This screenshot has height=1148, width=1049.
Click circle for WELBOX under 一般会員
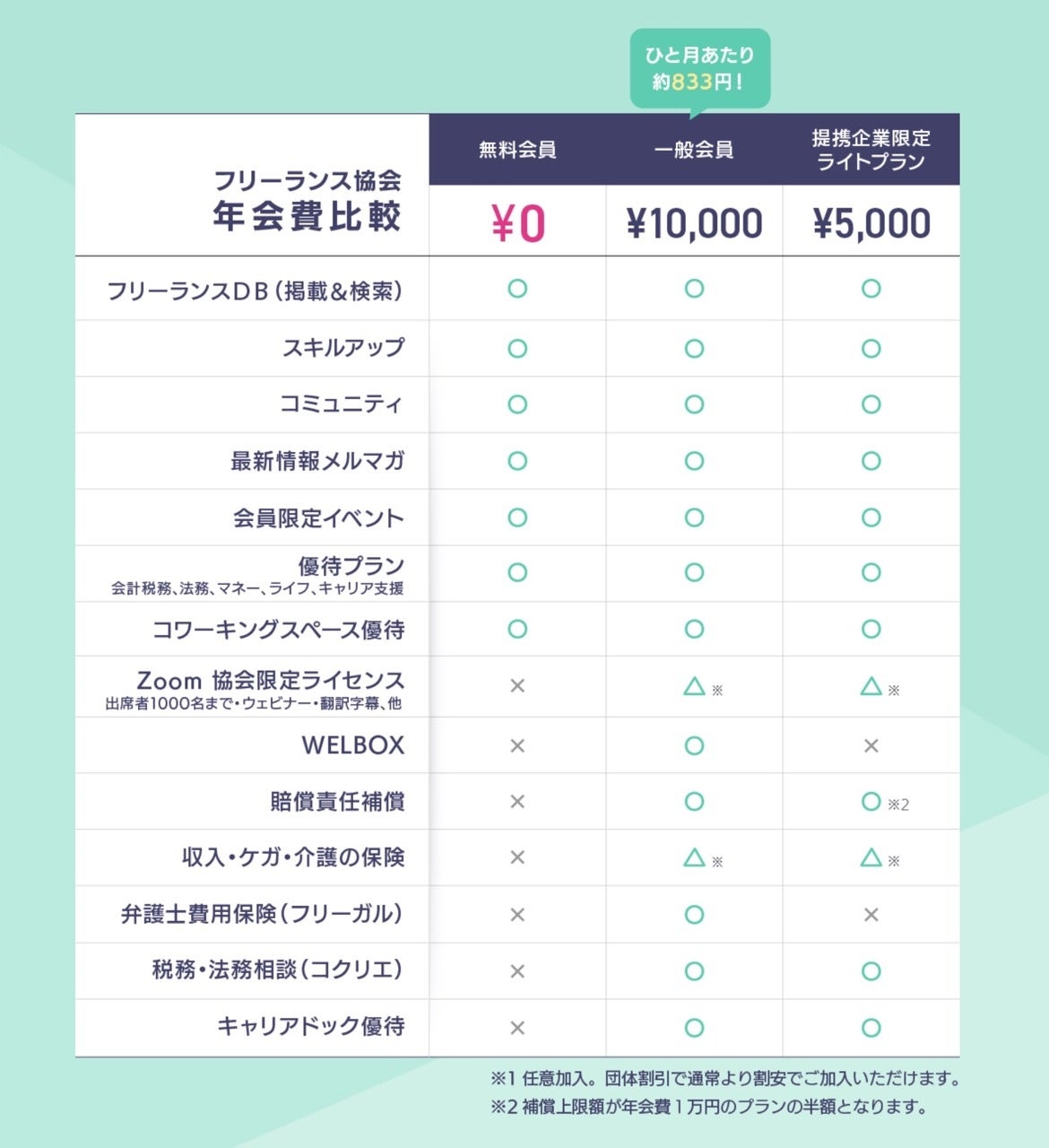[x=694, y=745]
